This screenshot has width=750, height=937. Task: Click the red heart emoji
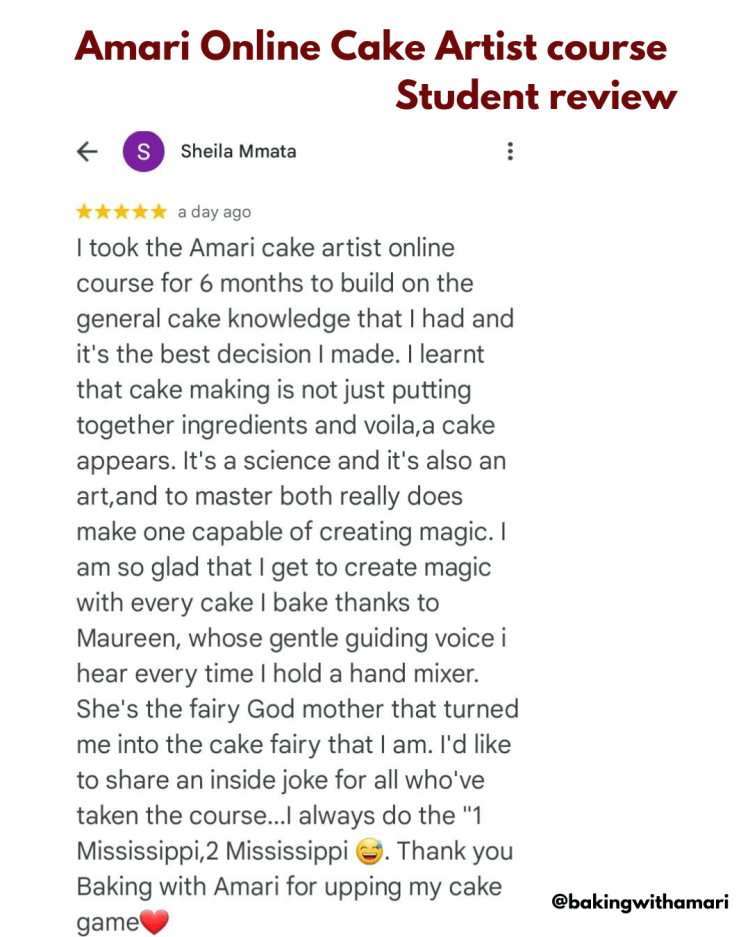pos(154,922)
